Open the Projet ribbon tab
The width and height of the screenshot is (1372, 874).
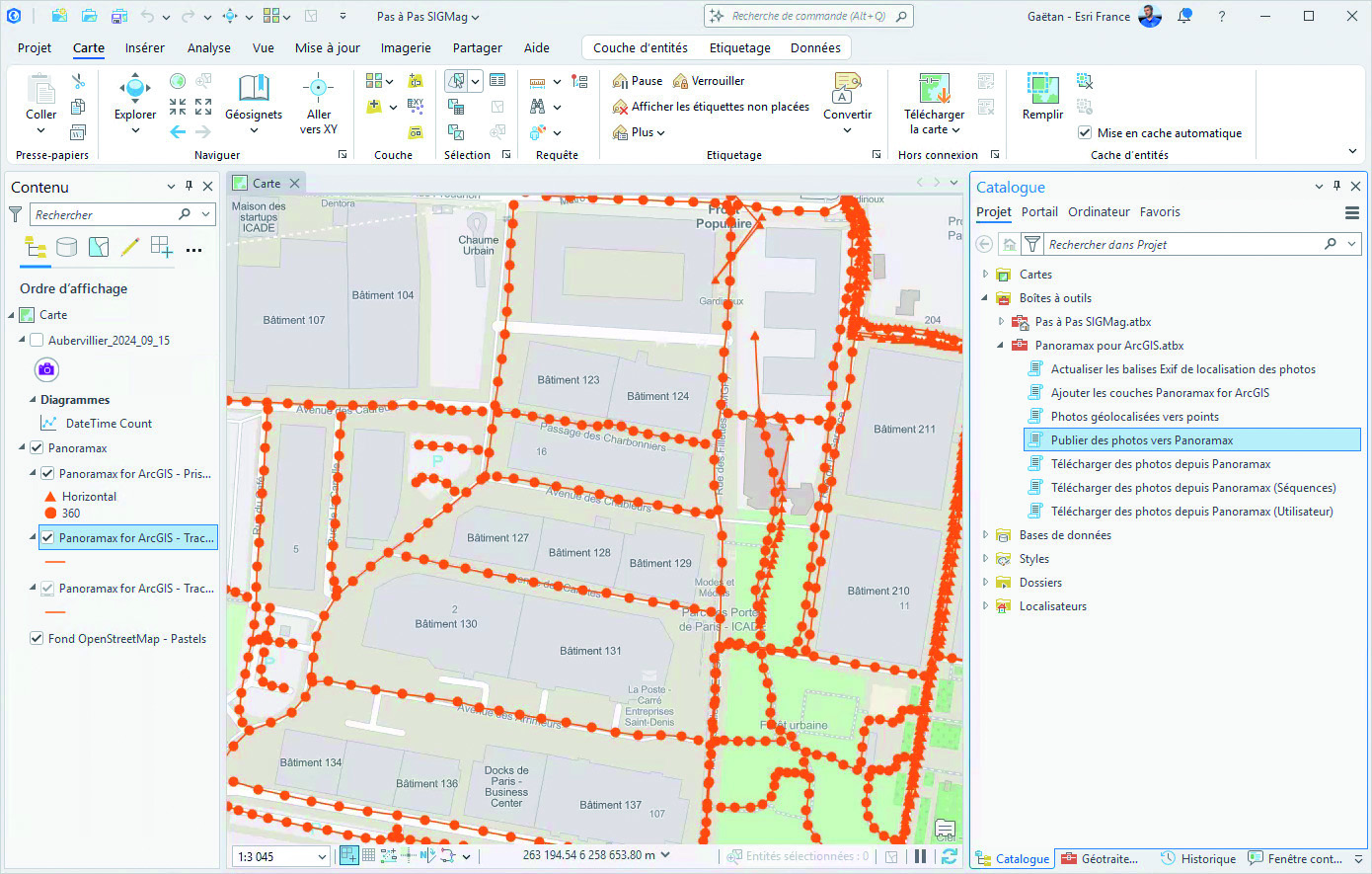coord(35,47)
